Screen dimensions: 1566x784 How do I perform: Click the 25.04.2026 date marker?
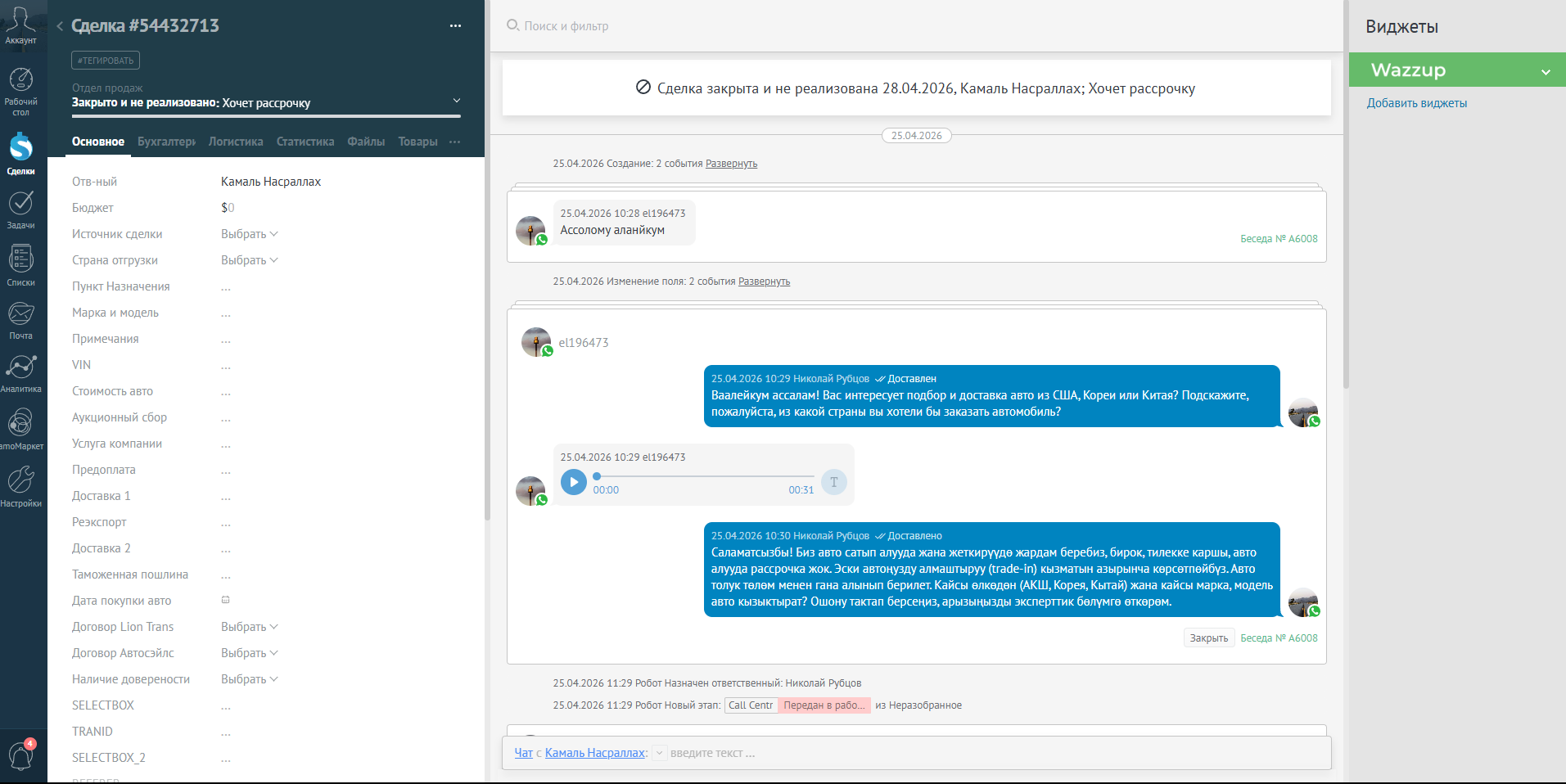tap(916, 136)
